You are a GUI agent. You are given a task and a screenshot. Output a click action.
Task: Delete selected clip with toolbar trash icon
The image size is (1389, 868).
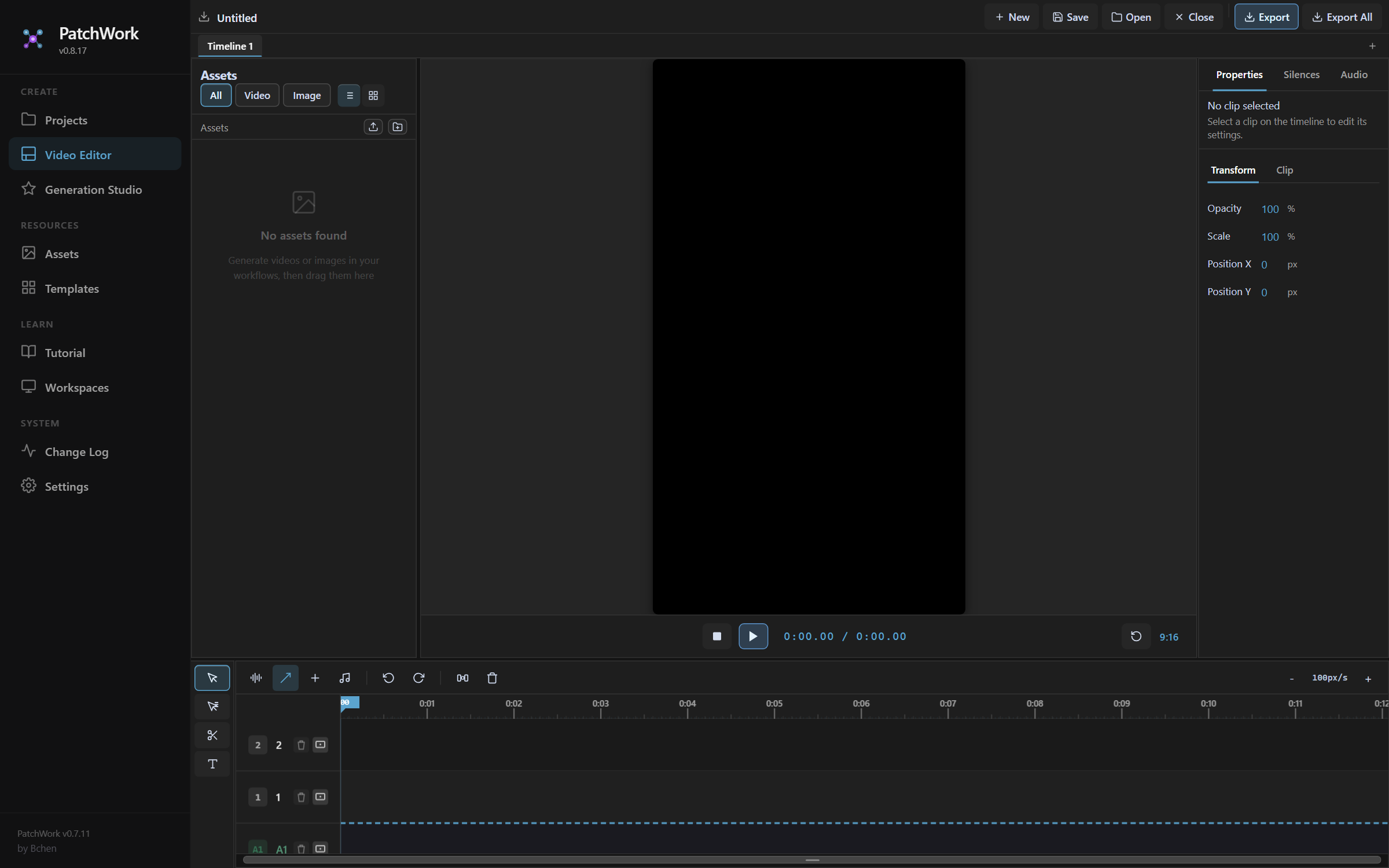pos(492,678)
